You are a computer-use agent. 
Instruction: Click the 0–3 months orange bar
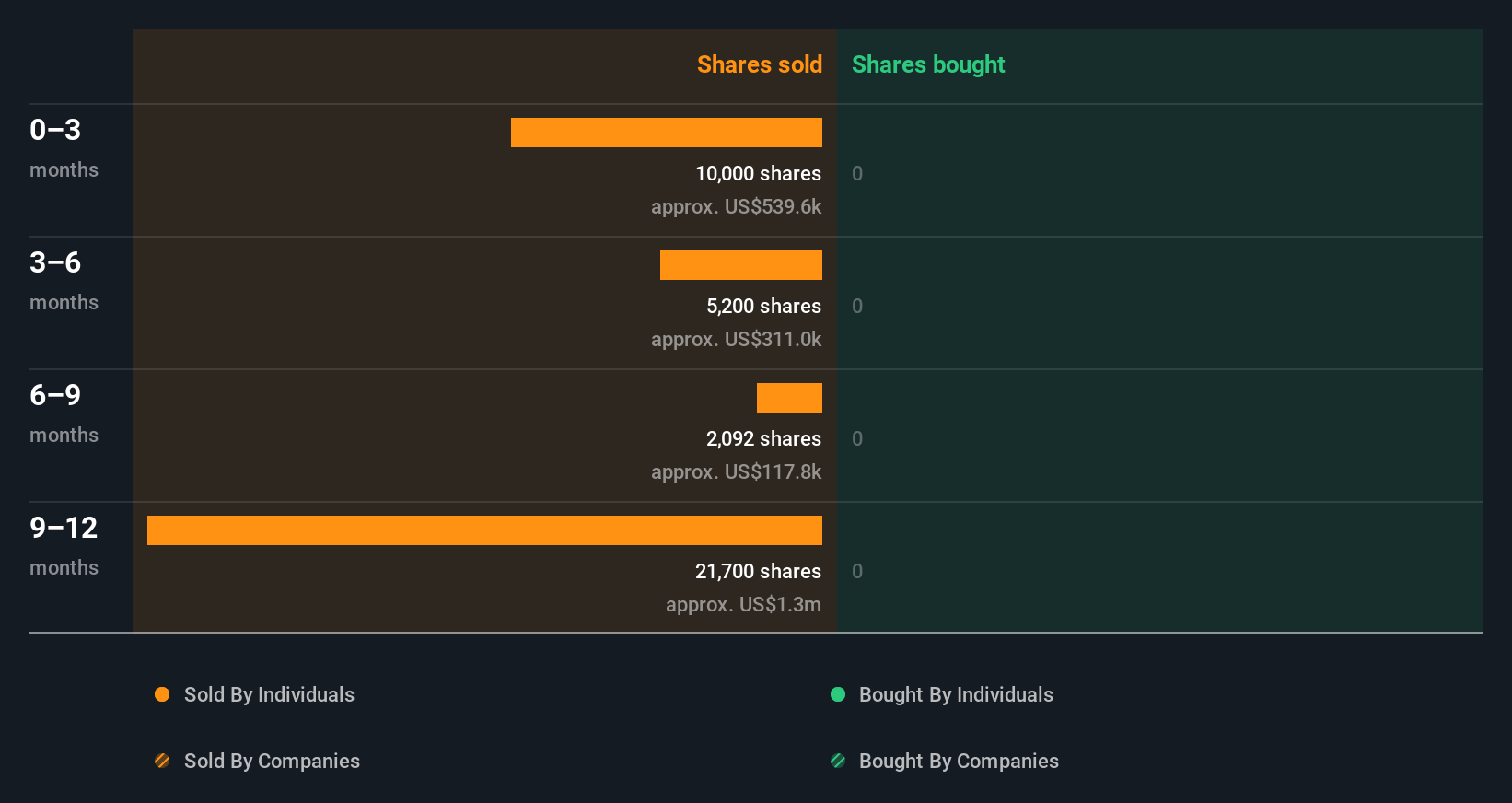(667, 133)
